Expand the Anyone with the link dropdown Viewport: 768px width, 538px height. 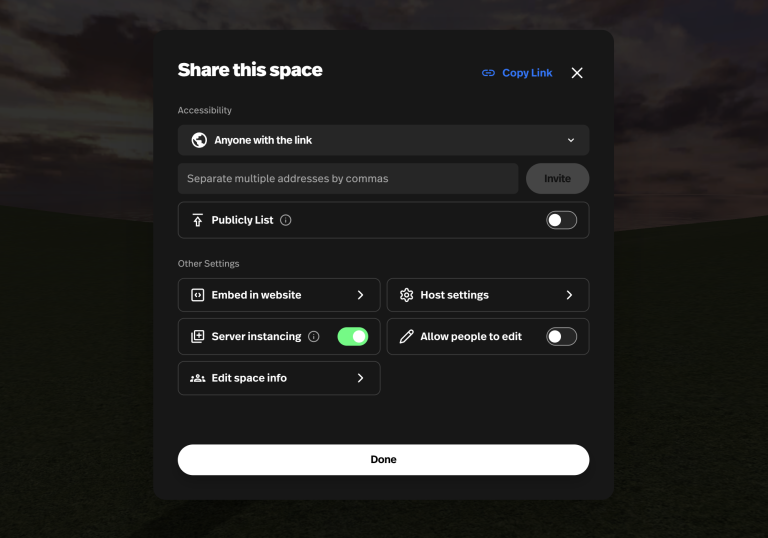coord(384,140)
